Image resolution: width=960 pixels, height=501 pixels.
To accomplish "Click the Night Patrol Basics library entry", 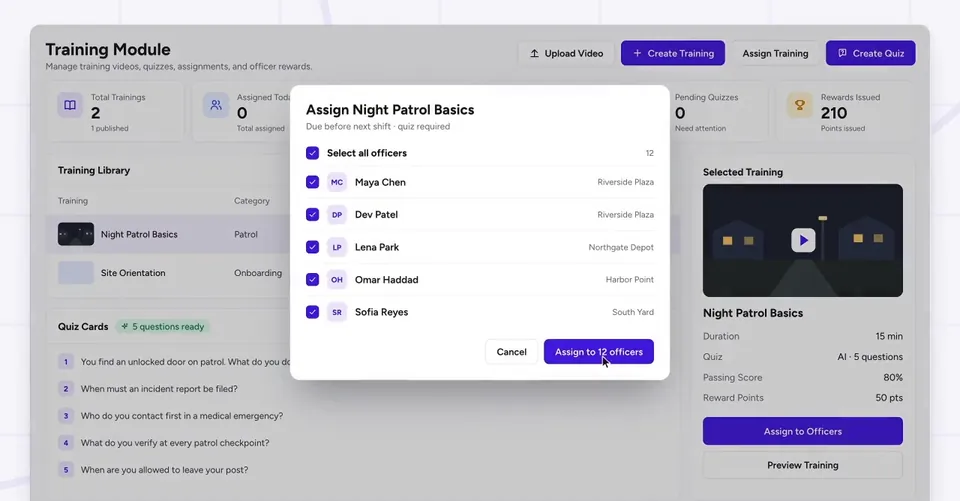I will click(x=139, y=234).
